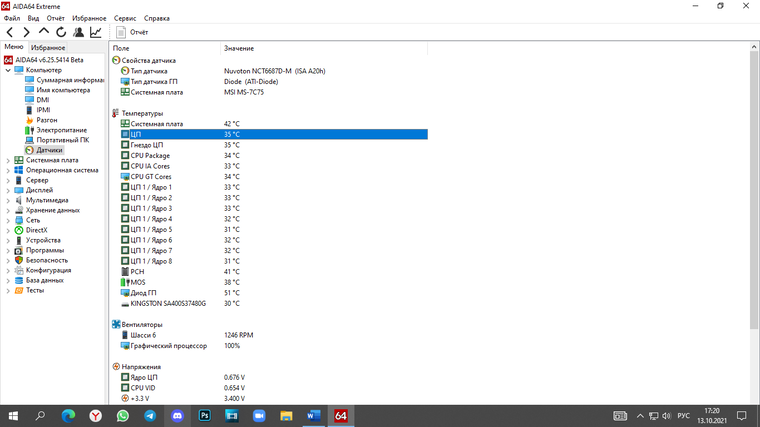Click the Конфигурация icon in the tree
Image resolution: width=760 pixels, height=427 pixels.
click(x=18, y=270)
